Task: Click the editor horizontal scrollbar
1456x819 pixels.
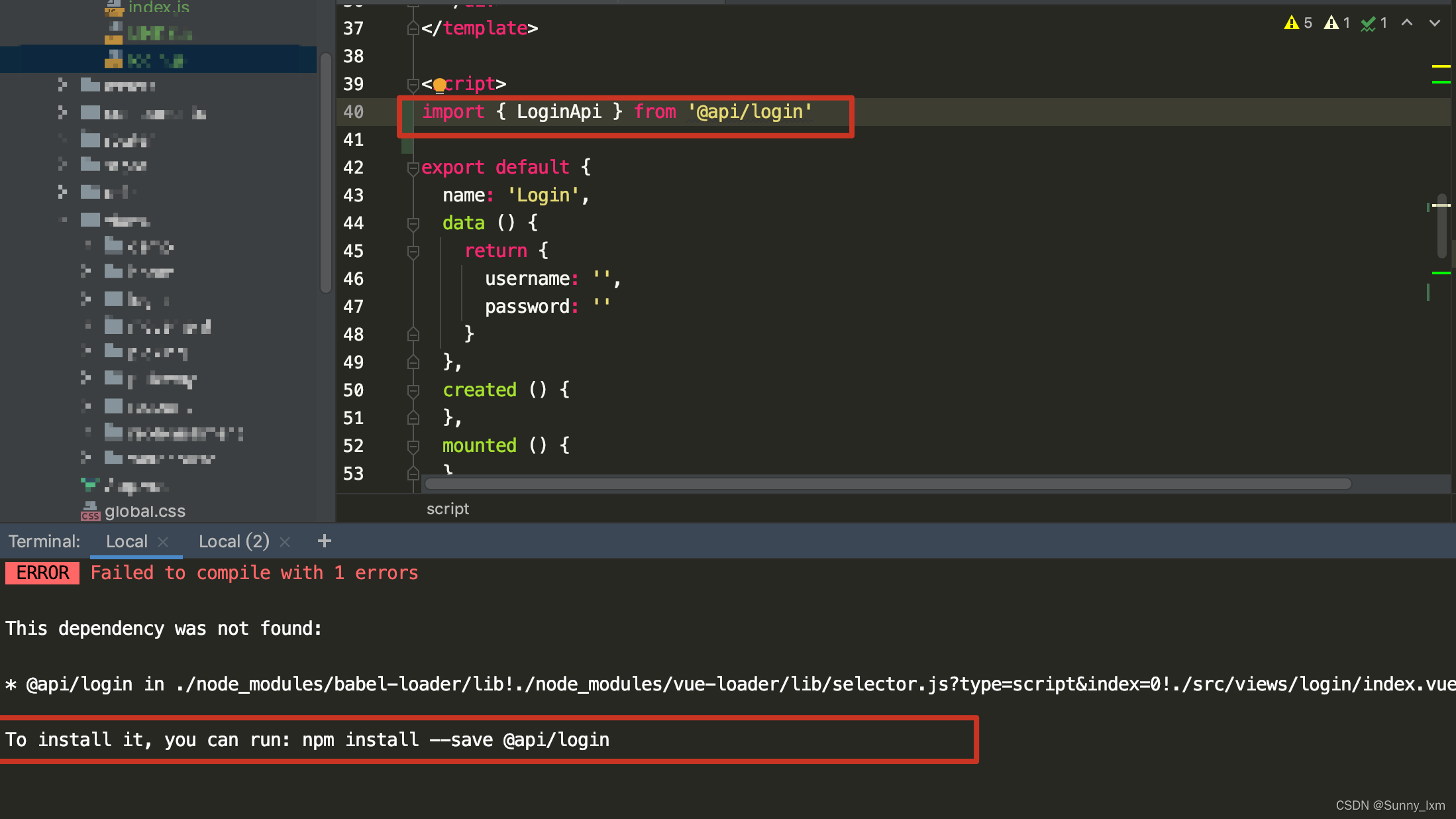Action: click(888, 484)
